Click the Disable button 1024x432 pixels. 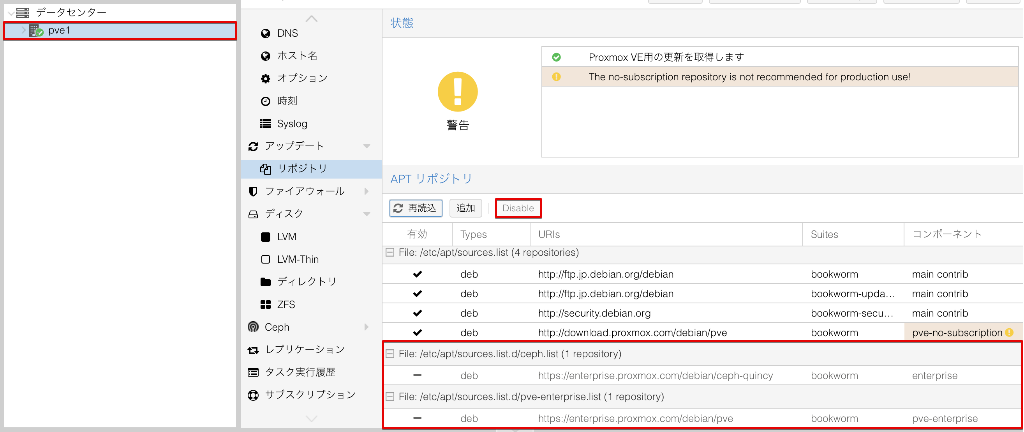coord(518,208)
